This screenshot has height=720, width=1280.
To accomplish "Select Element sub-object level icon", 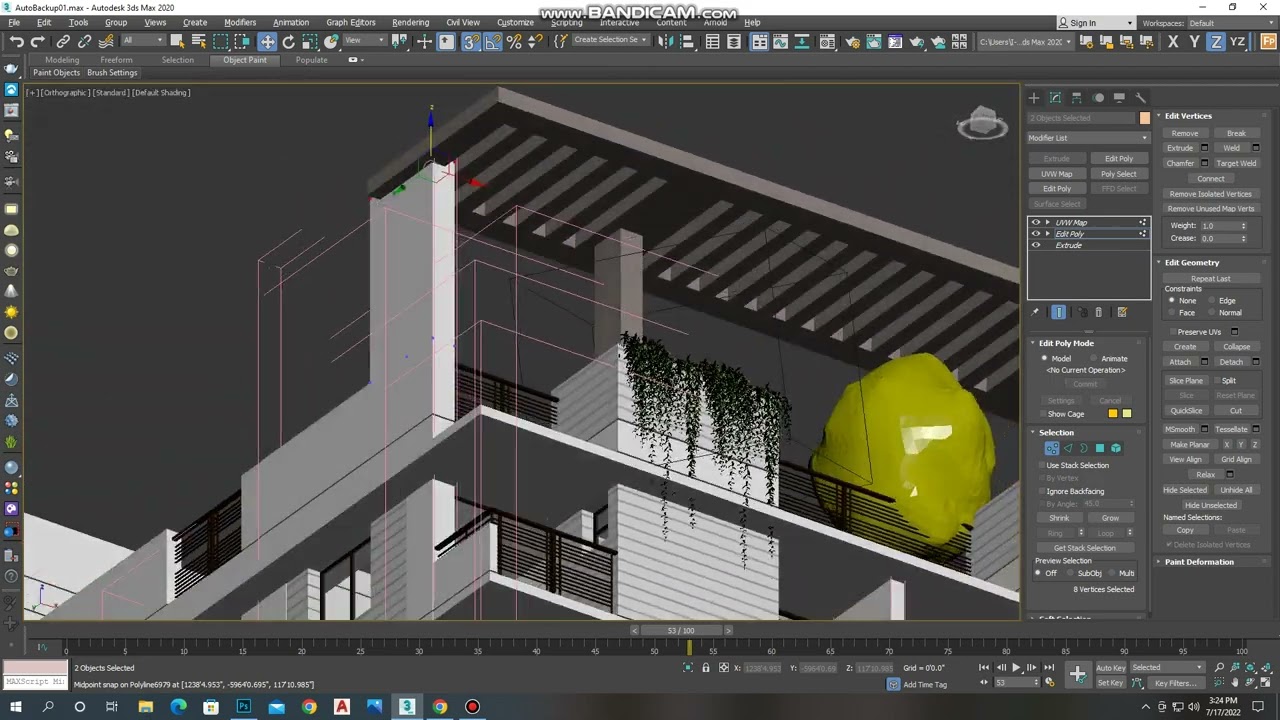I will 1116,448.
